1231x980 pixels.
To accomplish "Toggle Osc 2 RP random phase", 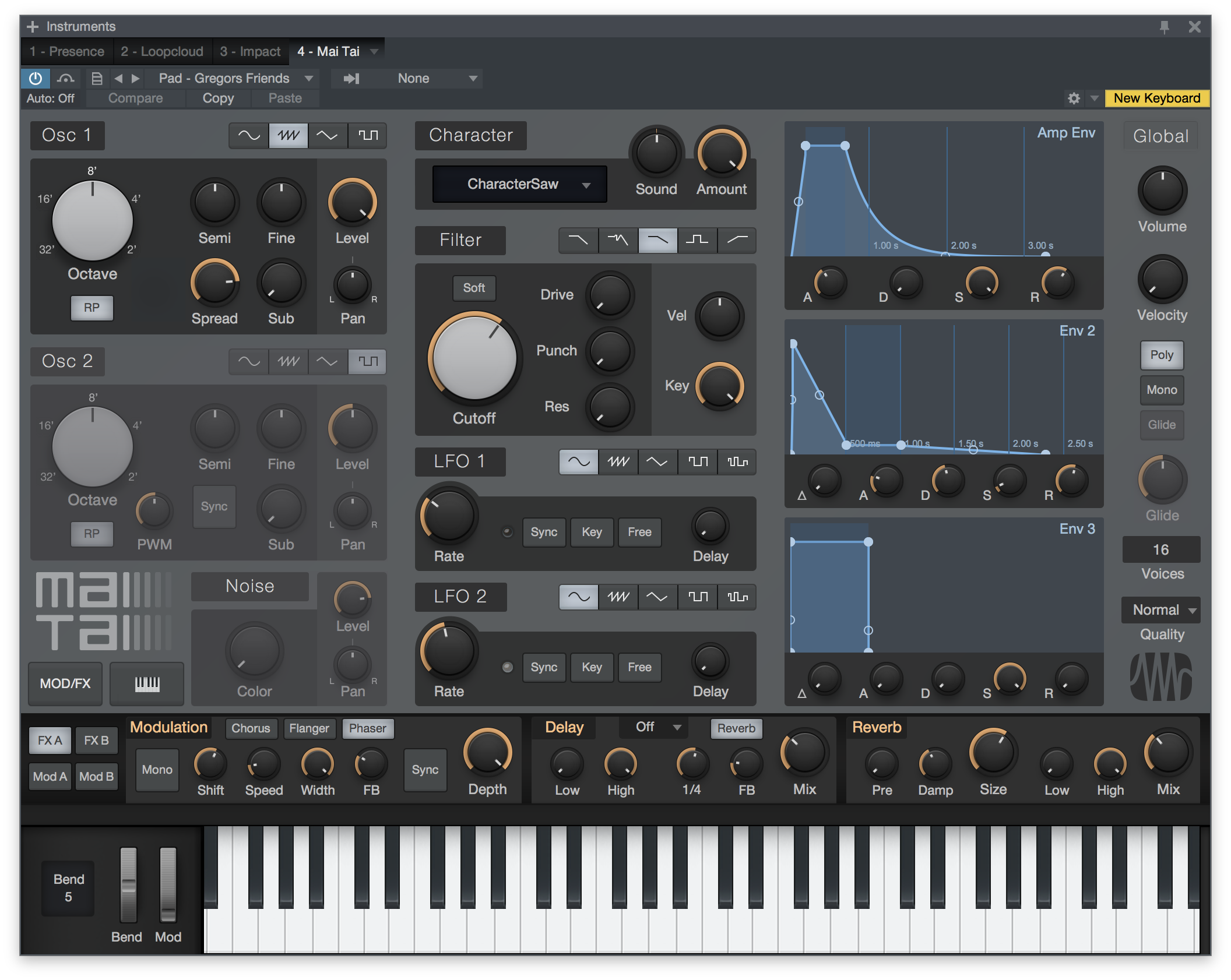I will pos(92,534).
